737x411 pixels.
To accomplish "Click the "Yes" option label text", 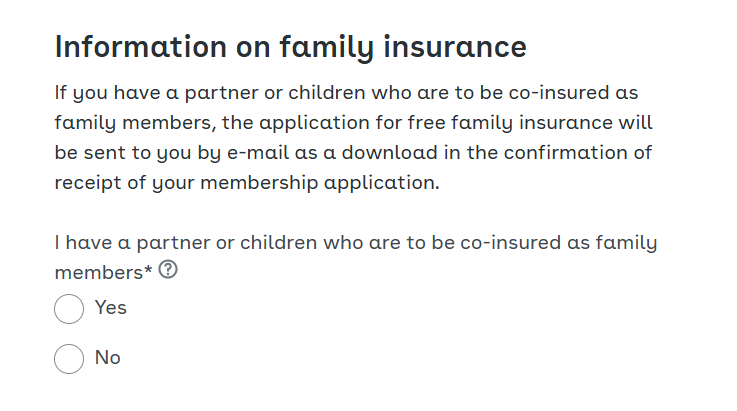I will (x=111, y=308).
